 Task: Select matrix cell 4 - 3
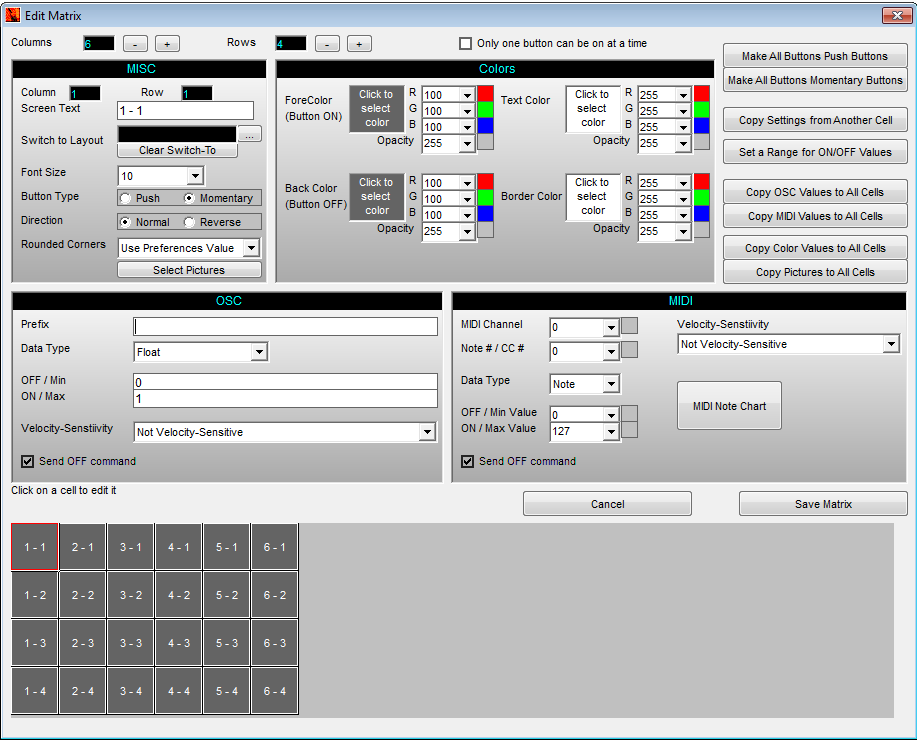click(179, 643)
